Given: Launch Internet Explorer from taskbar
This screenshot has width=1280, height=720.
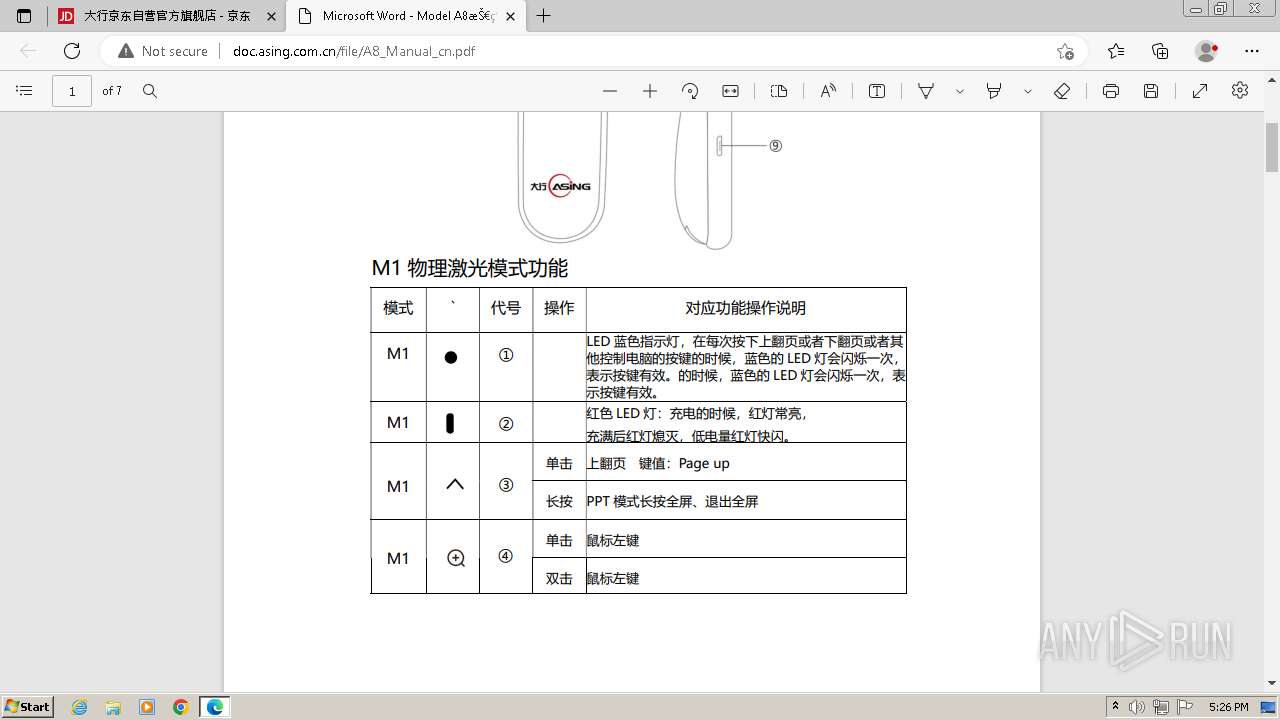Looking at the screenshot, I should click(x=80, y=707).
